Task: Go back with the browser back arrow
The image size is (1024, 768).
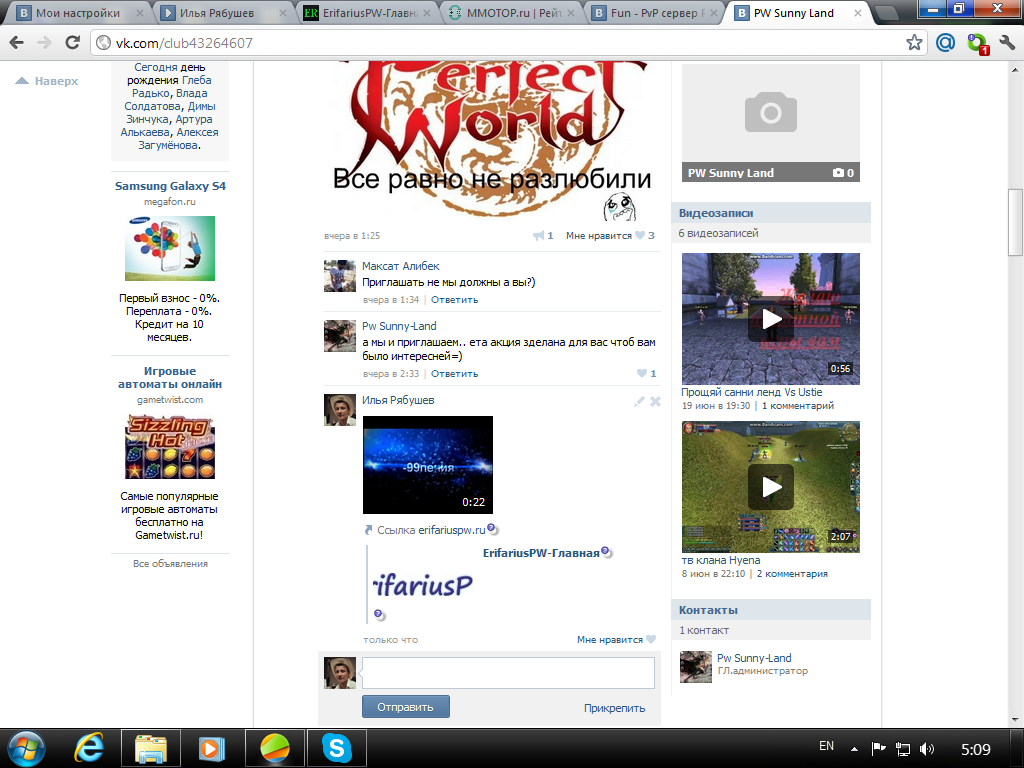Action: click(16, 42)
